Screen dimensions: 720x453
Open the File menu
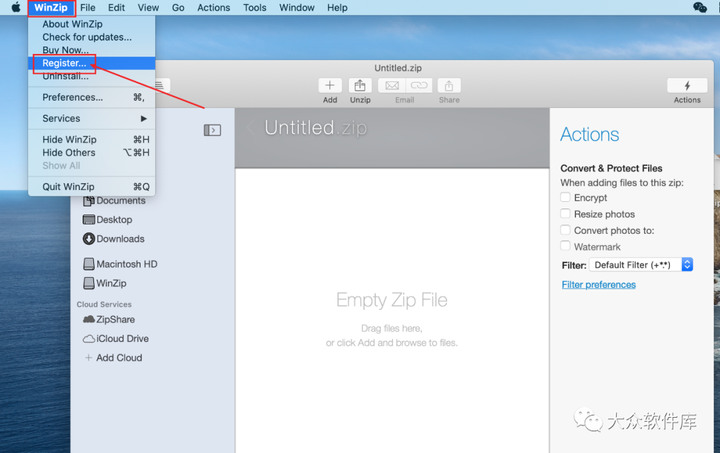(x=88, y=7)
